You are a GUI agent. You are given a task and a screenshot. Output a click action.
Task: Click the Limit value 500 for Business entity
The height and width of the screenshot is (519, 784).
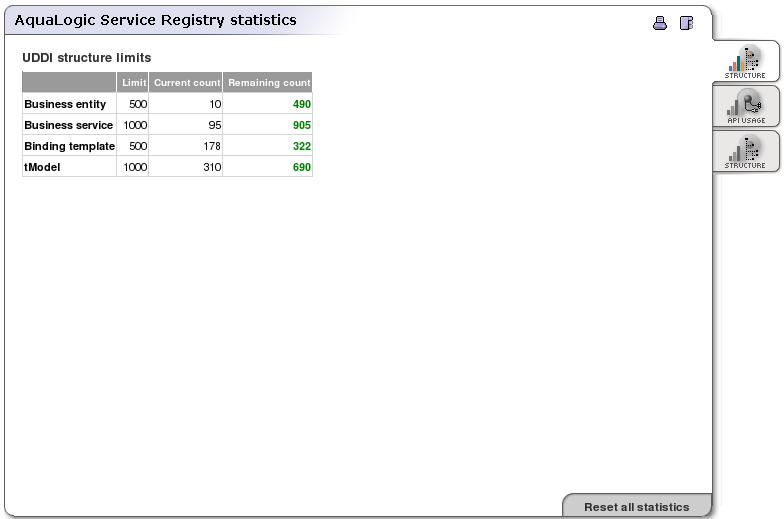138,104
